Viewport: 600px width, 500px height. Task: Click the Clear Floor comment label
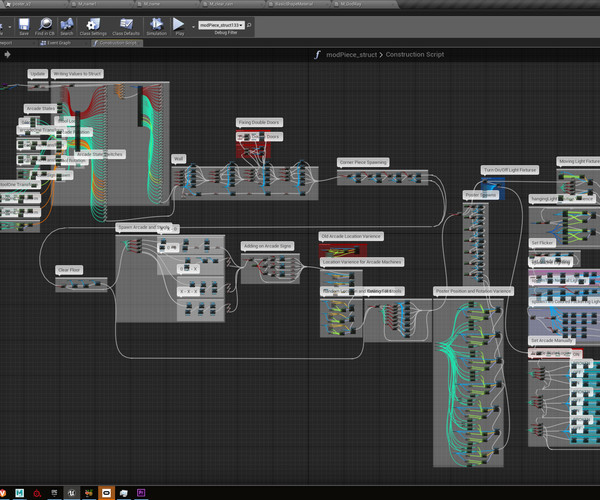pyautogui.click(x=68, y=269)
